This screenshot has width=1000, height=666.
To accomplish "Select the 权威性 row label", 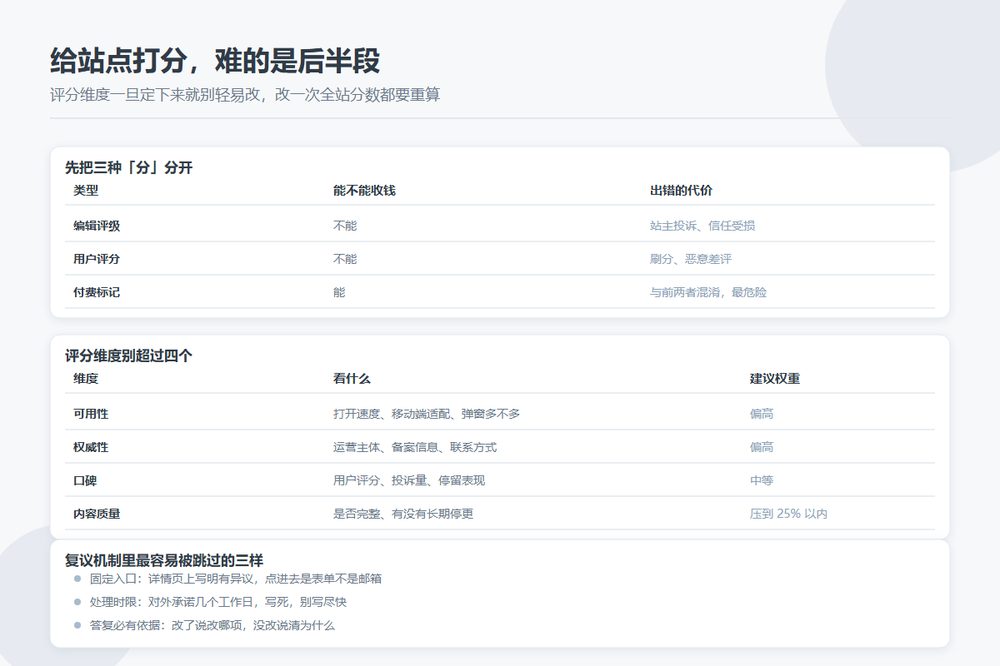I will tap(91, 447).
